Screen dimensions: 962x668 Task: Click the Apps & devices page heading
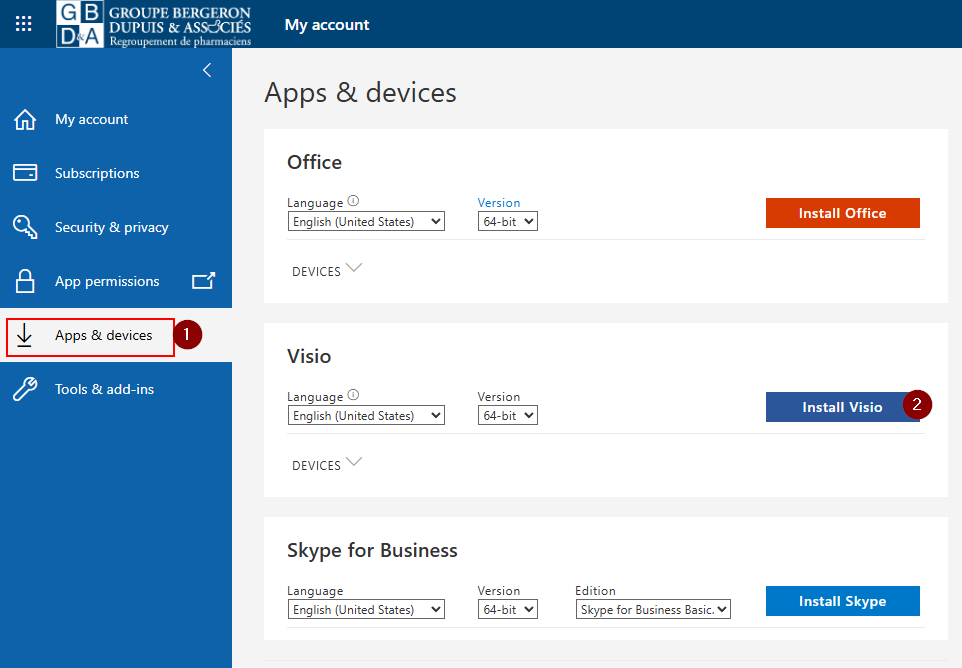coord(361,93)
